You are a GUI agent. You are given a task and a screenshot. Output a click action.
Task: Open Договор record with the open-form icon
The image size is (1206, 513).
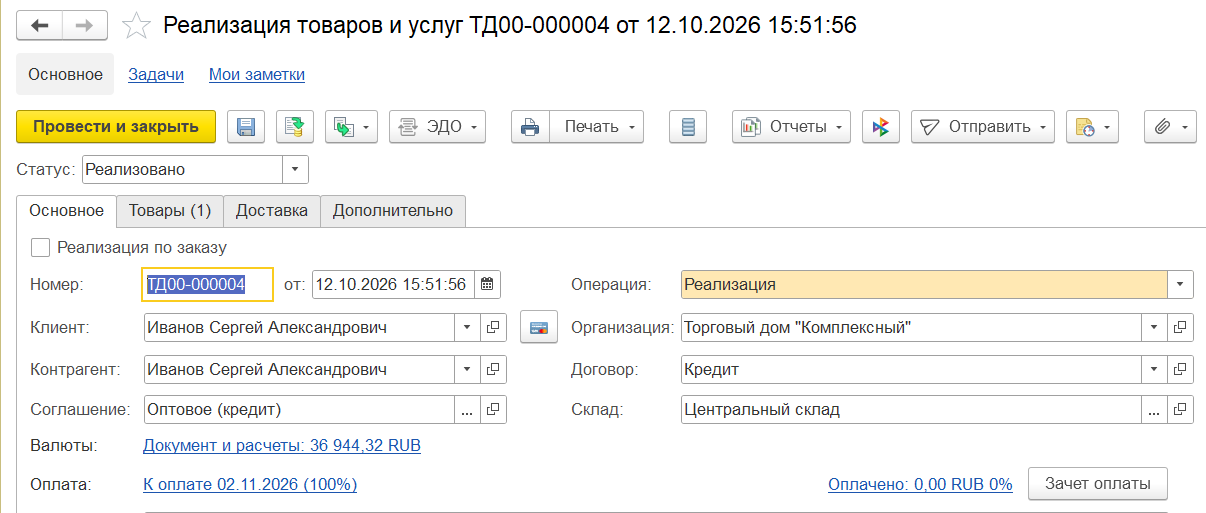(x=1181, y=369)
